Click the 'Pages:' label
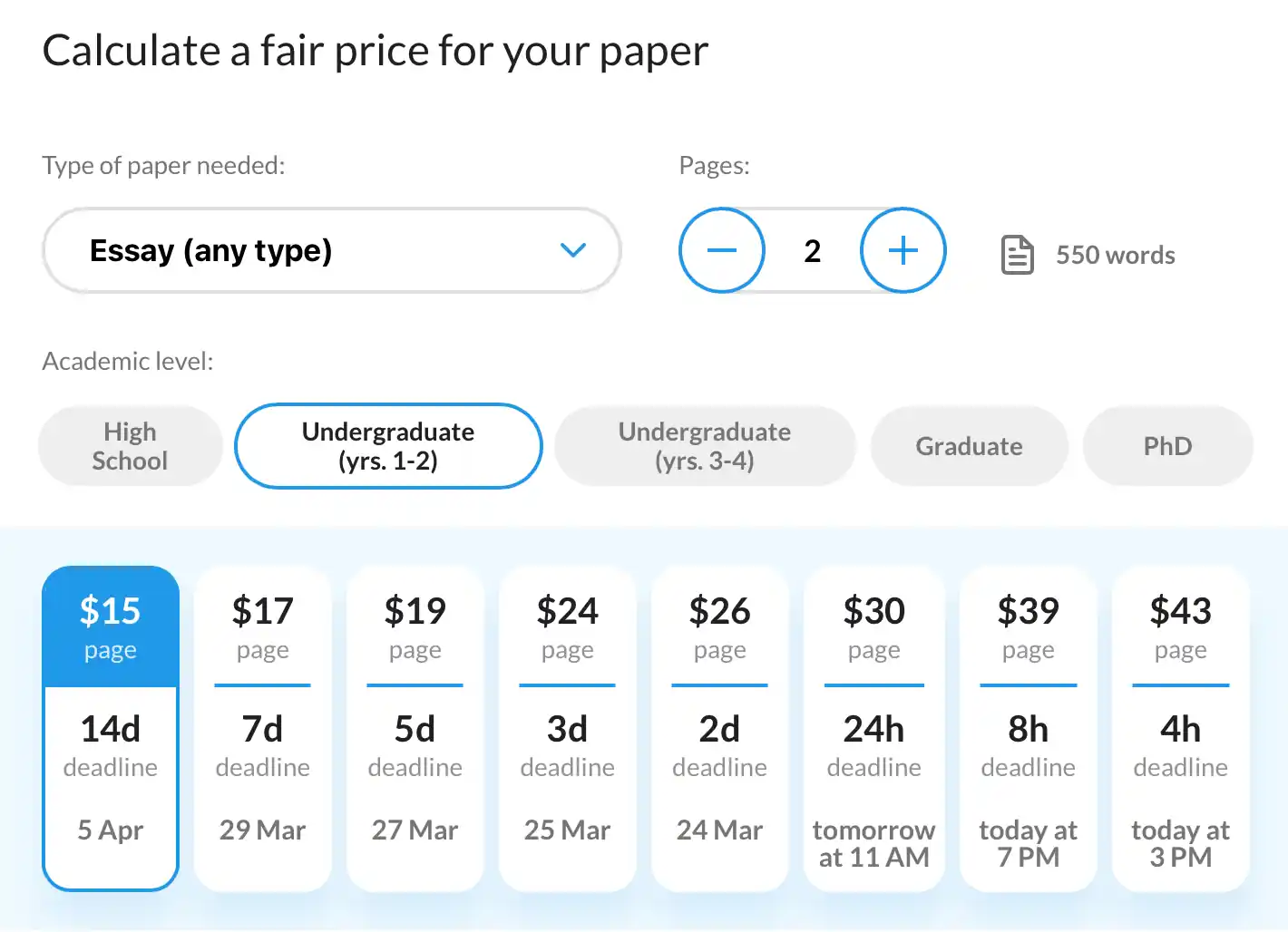This screenshot has width=1288, height=932. pos(715,166)
